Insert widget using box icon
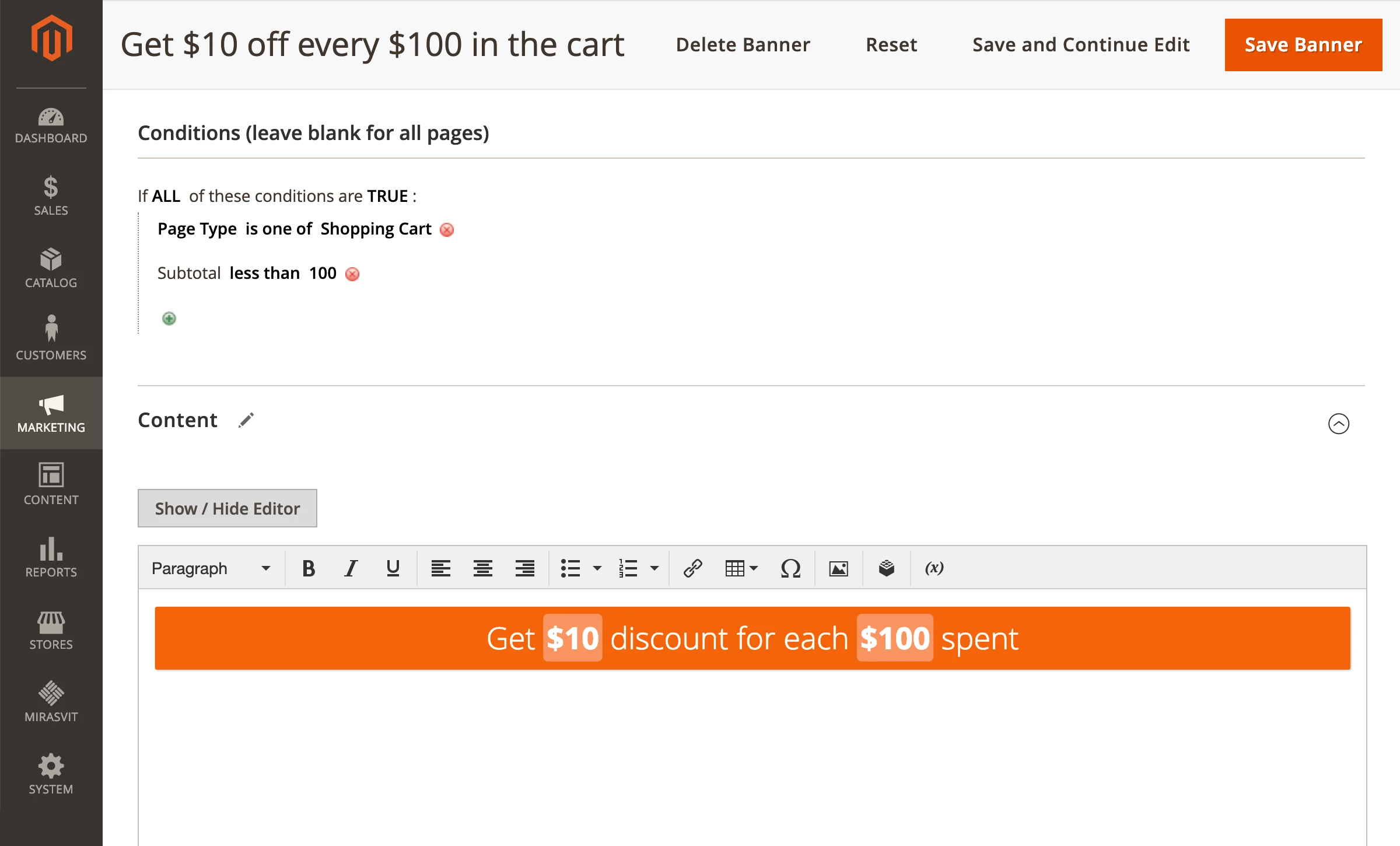 coord(886,568)
